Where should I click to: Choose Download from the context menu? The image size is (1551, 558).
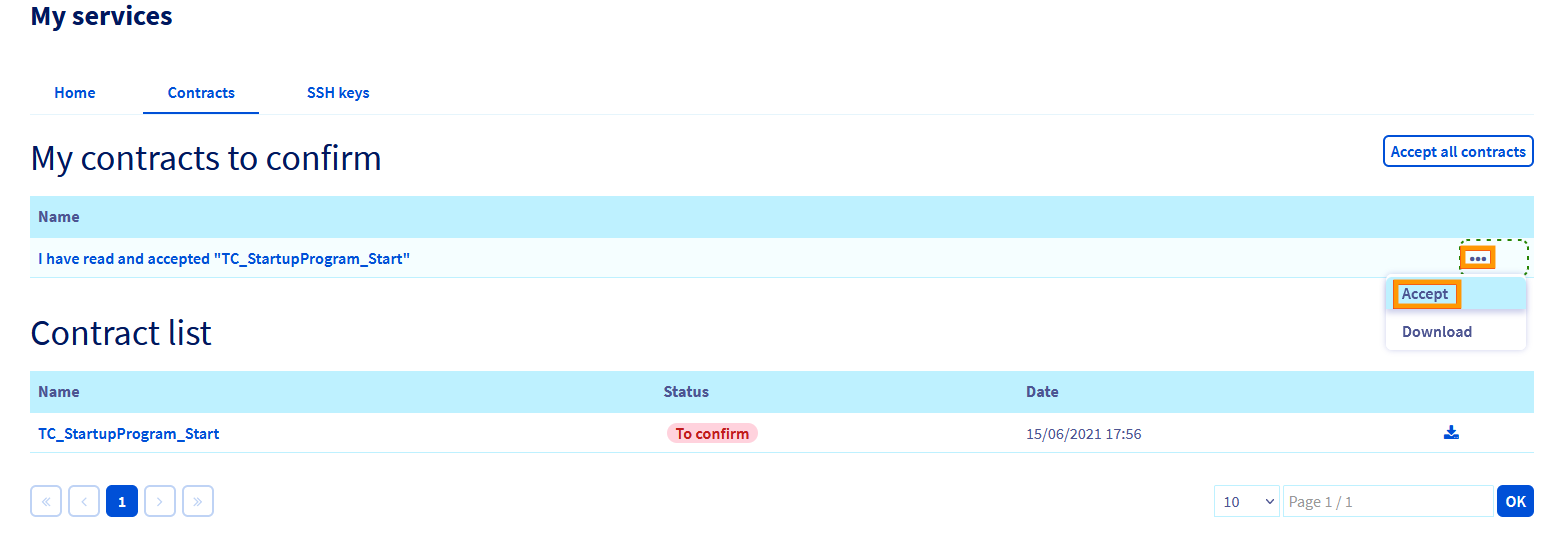click(1436, 332)
